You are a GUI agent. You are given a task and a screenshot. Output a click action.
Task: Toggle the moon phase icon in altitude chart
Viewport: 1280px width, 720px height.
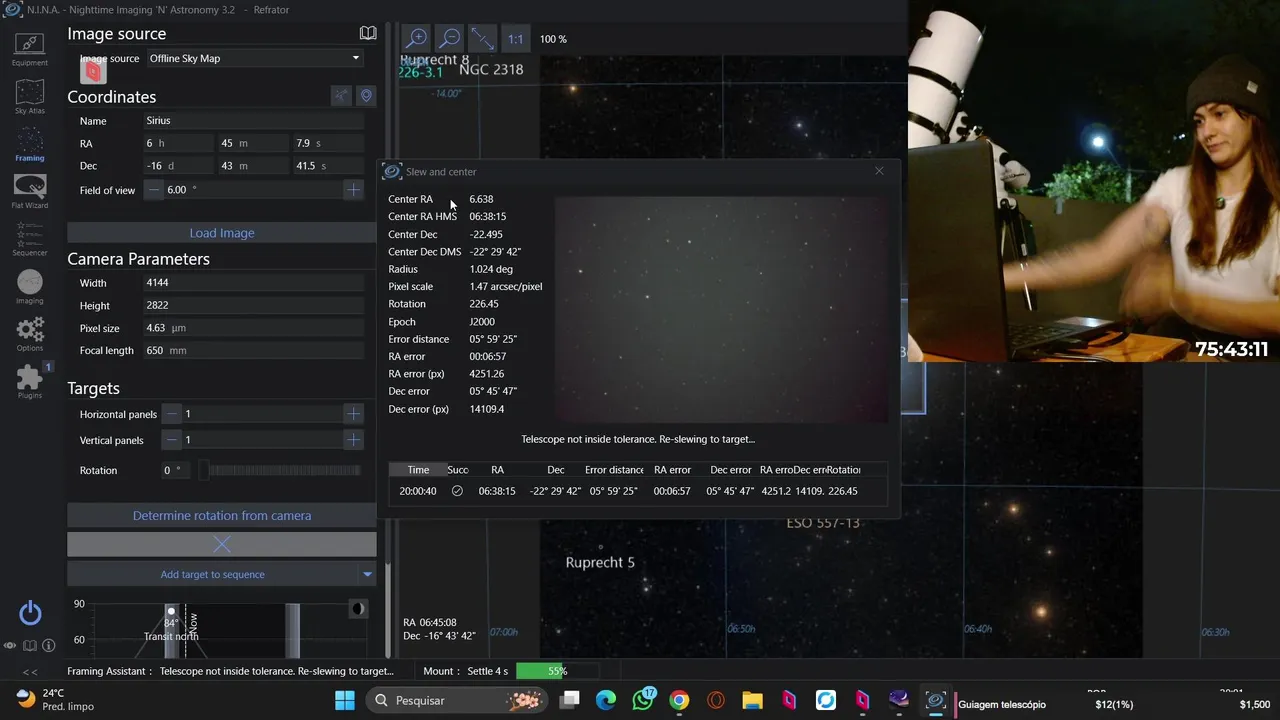point(357,609)
